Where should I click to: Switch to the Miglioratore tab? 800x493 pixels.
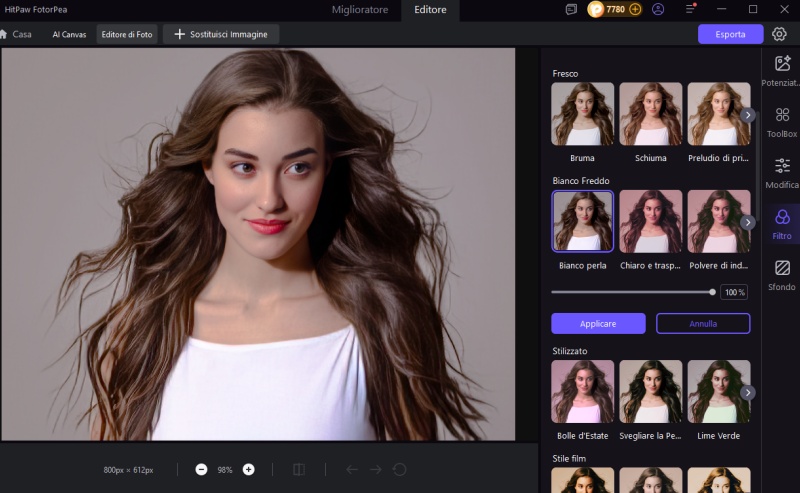(x=360, y=10)
